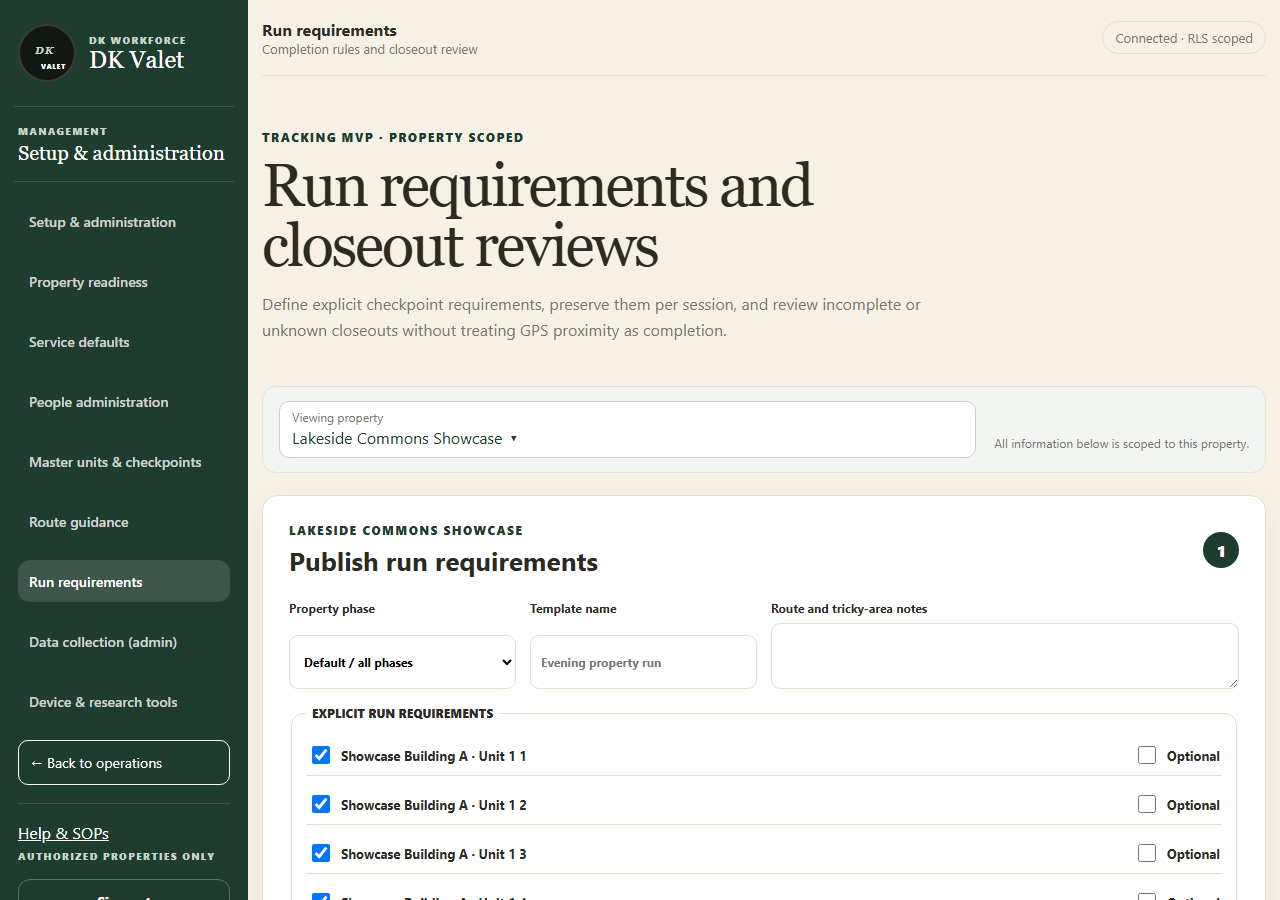Open Master units & checkpoints
Screen dimensions: 1280x900
[124, 462]
